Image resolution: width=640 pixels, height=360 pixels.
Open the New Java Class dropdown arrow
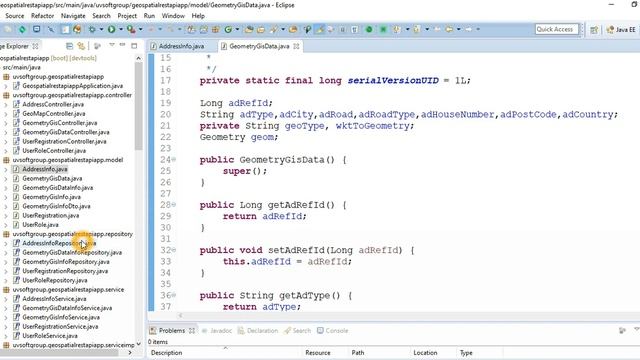pyautogui.click(x=237, y=29)
